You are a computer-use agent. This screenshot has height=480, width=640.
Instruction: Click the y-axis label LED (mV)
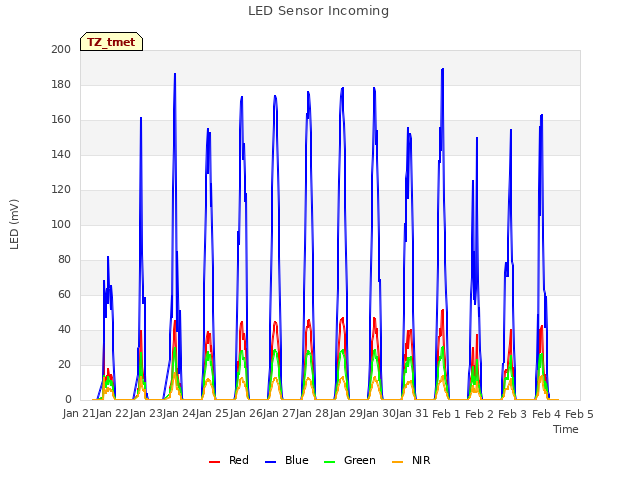click(x=14, y=224)
